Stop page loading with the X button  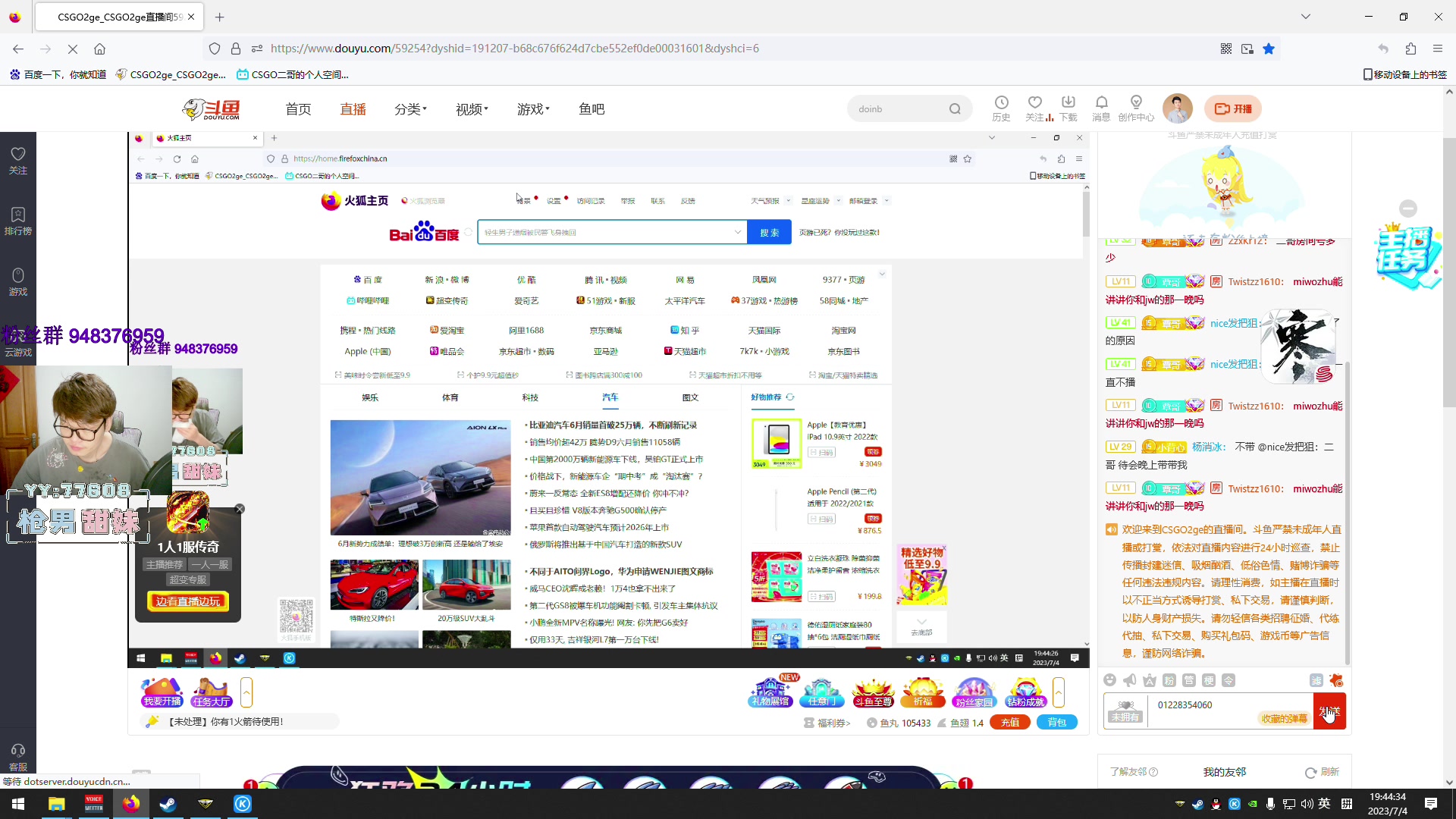click(x=73, y=49)
